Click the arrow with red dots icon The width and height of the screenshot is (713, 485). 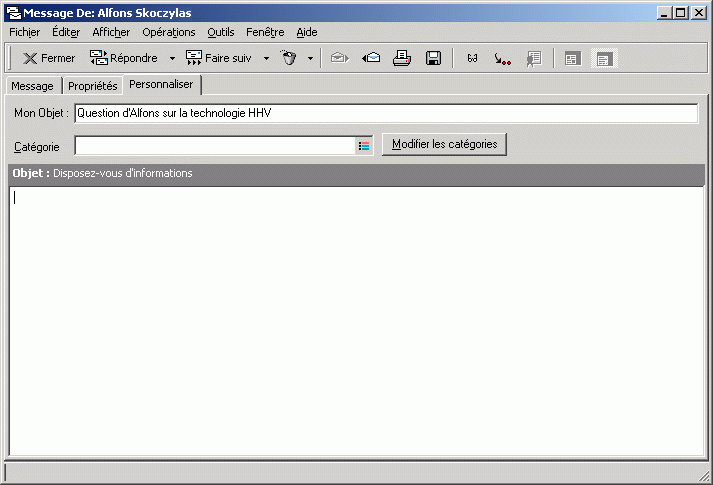(x=502, y=59)
